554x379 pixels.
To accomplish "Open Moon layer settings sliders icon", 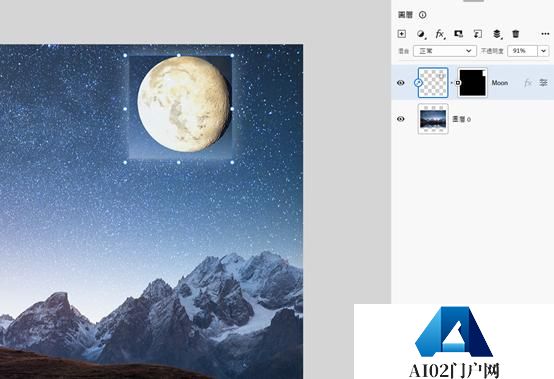I will tap(543, 83).
